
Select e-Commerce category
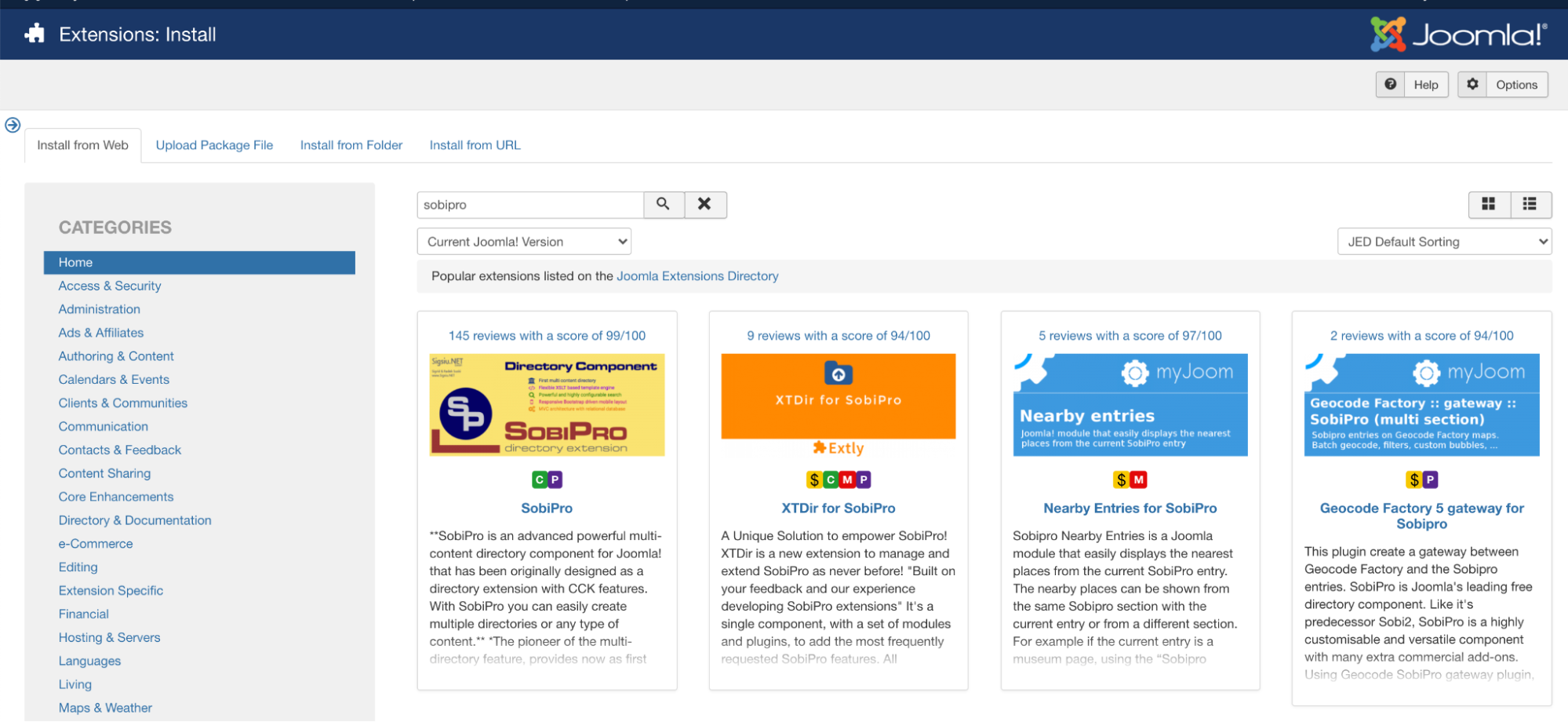(x=96, y=544)
